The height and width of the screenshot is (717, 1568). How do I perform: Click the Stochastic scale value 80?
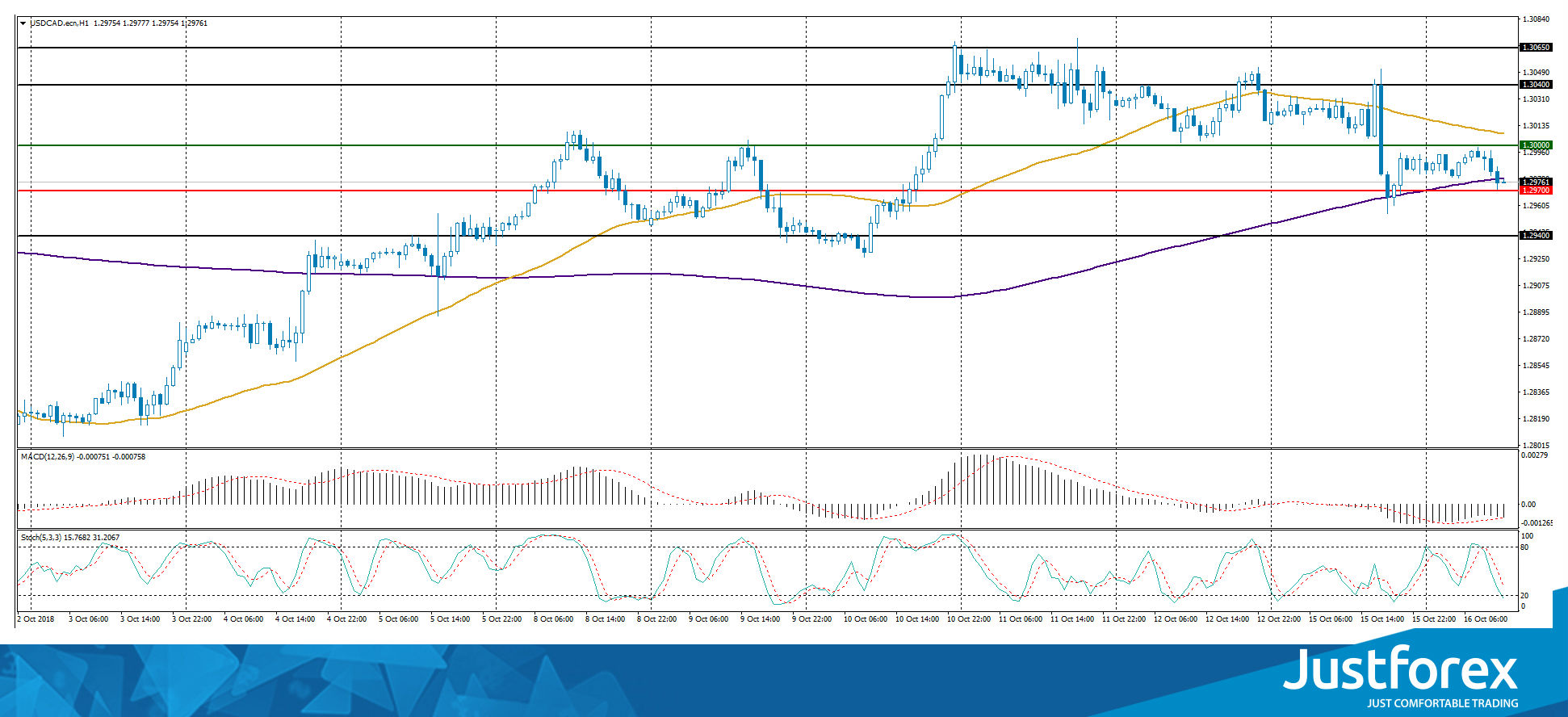coord(1525,547)
